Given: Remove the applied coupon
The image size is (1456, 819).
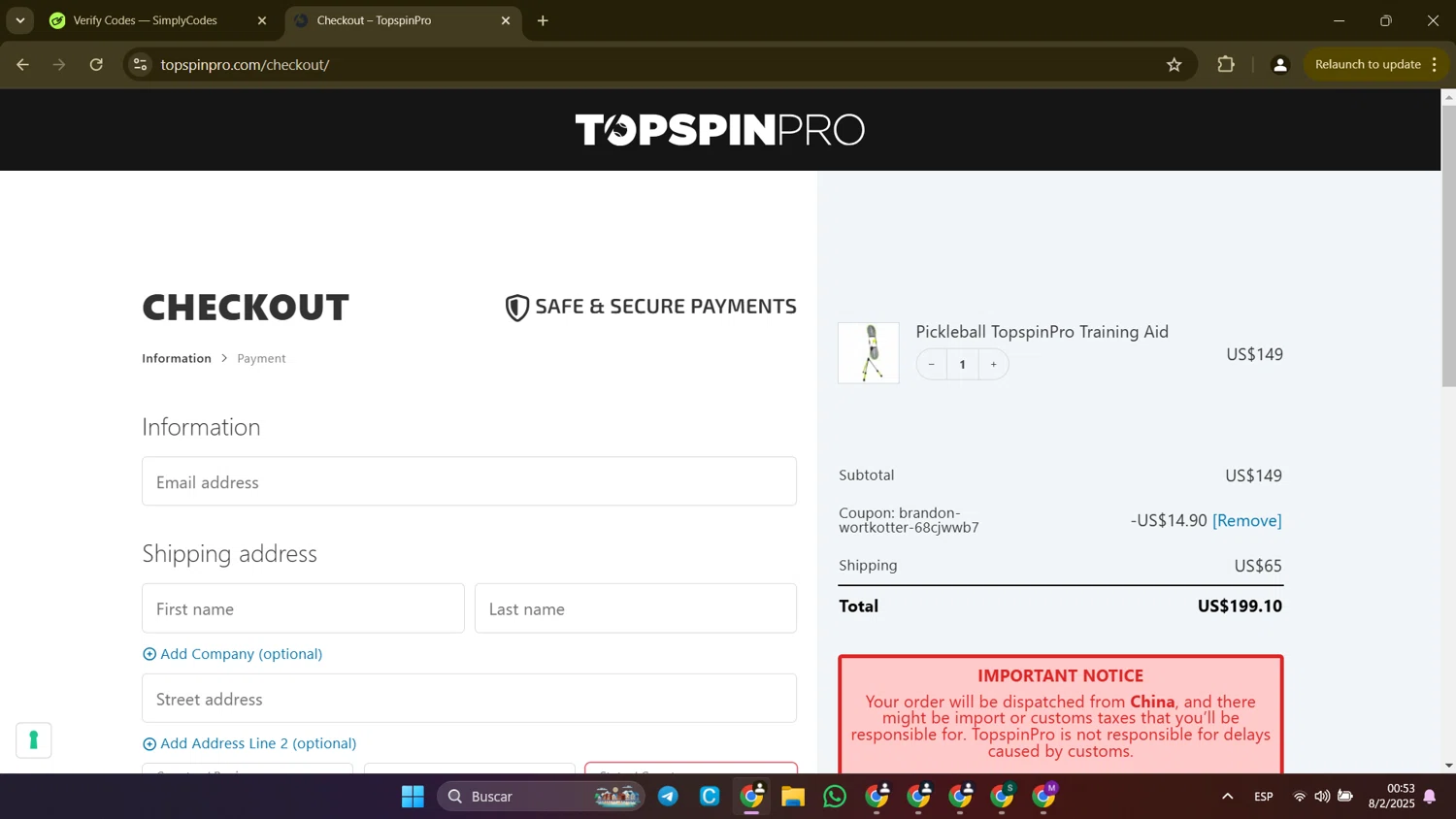Looking at the screenshot, I should click(1247, 520).
